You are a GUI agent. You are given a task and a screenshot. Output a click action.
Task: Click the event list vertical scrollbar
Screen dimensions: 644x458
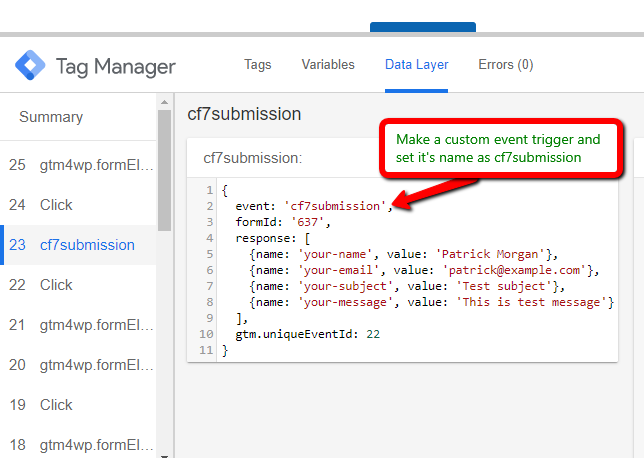(163, 170)
